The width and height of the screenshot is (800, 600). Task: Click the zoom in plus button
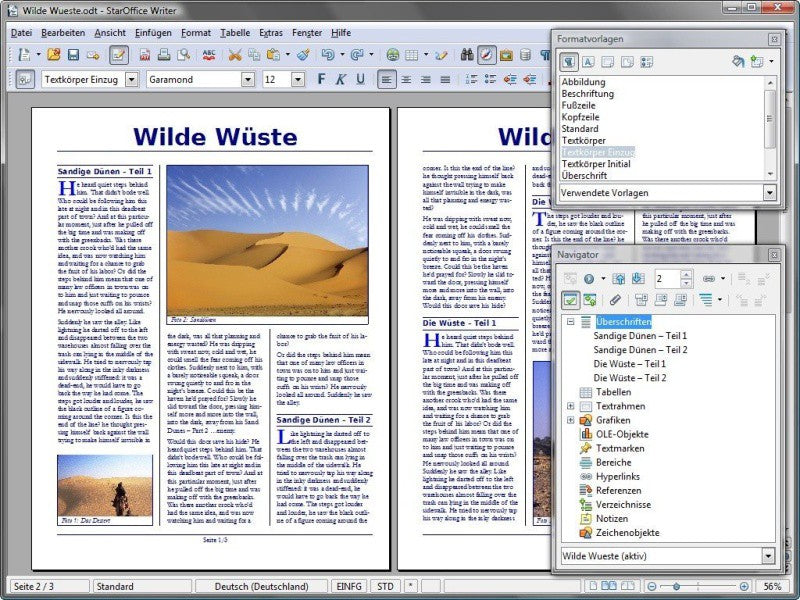744,587
